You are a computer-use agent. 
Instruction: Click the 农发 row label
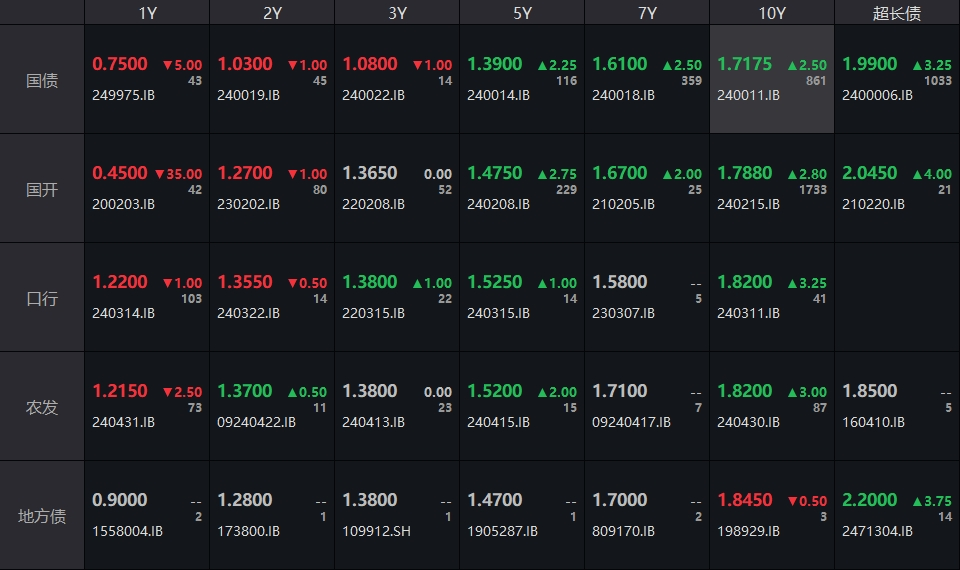point(42,407)
